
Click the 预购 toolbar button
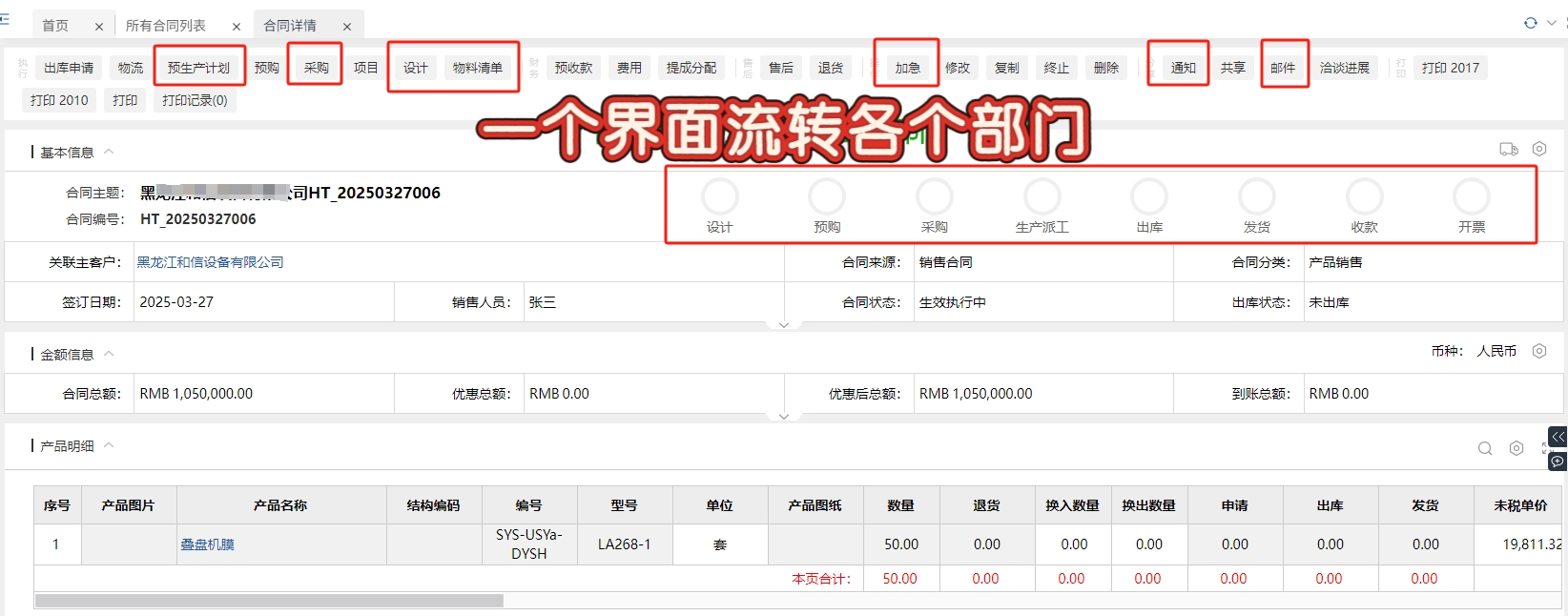(x=267, y=68)
